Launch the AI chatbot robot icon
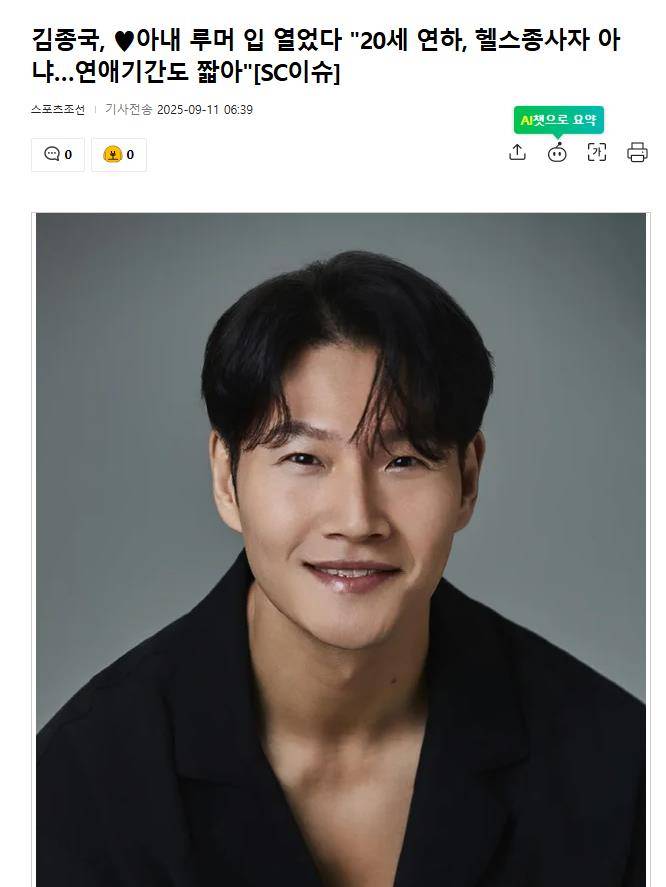Screen dimensions: 666x887 click(557, 152)
